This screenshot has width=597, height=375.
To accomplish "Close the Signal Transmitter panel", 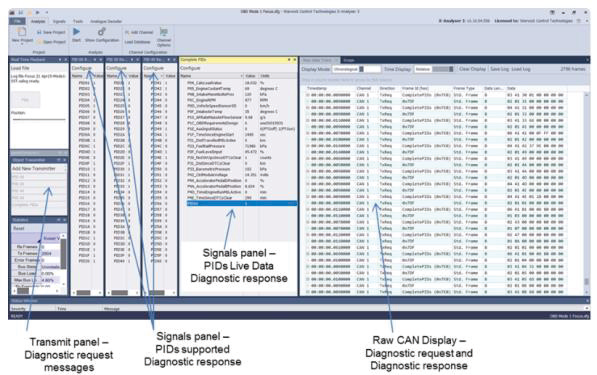I will [65, 160].
